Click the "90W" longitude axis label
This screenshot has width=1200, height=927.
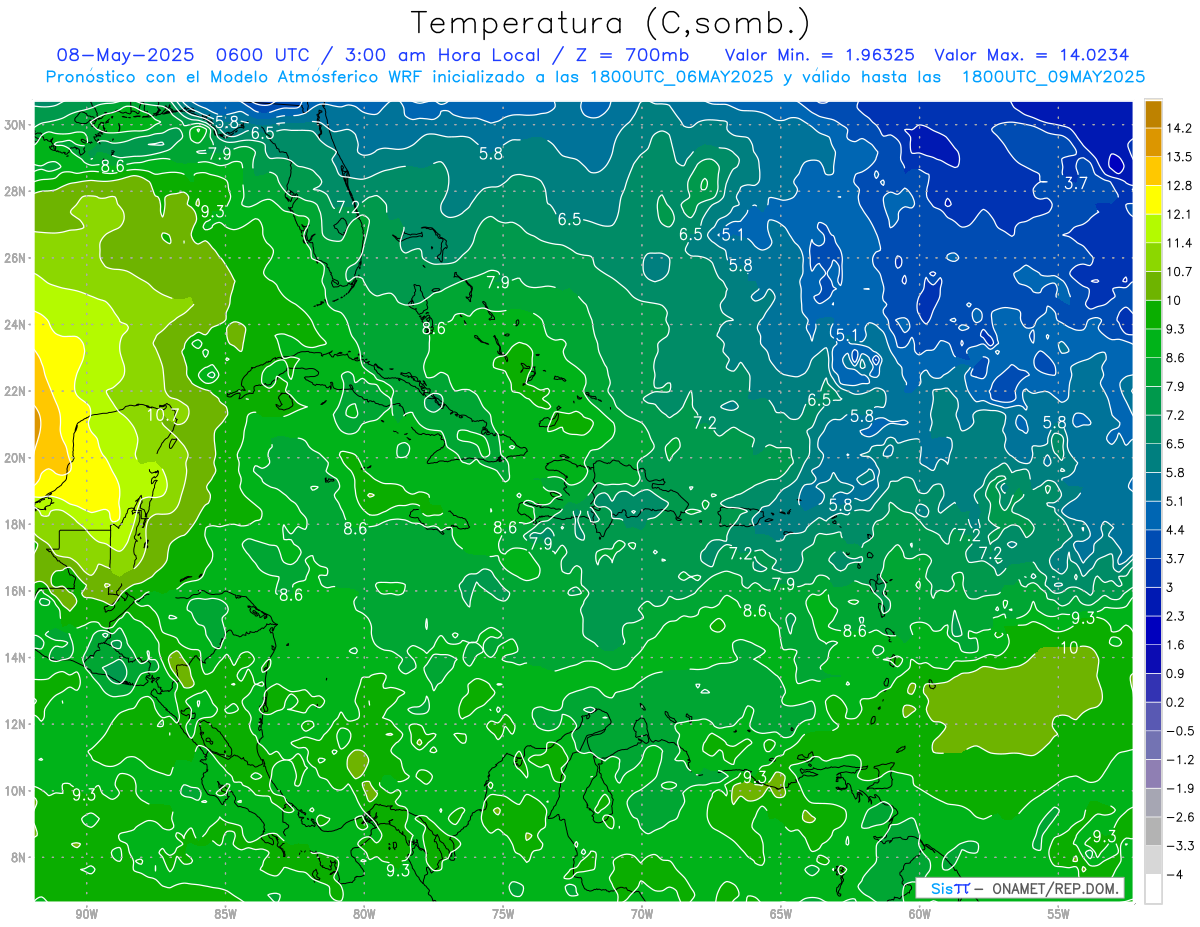coord(86,914)
